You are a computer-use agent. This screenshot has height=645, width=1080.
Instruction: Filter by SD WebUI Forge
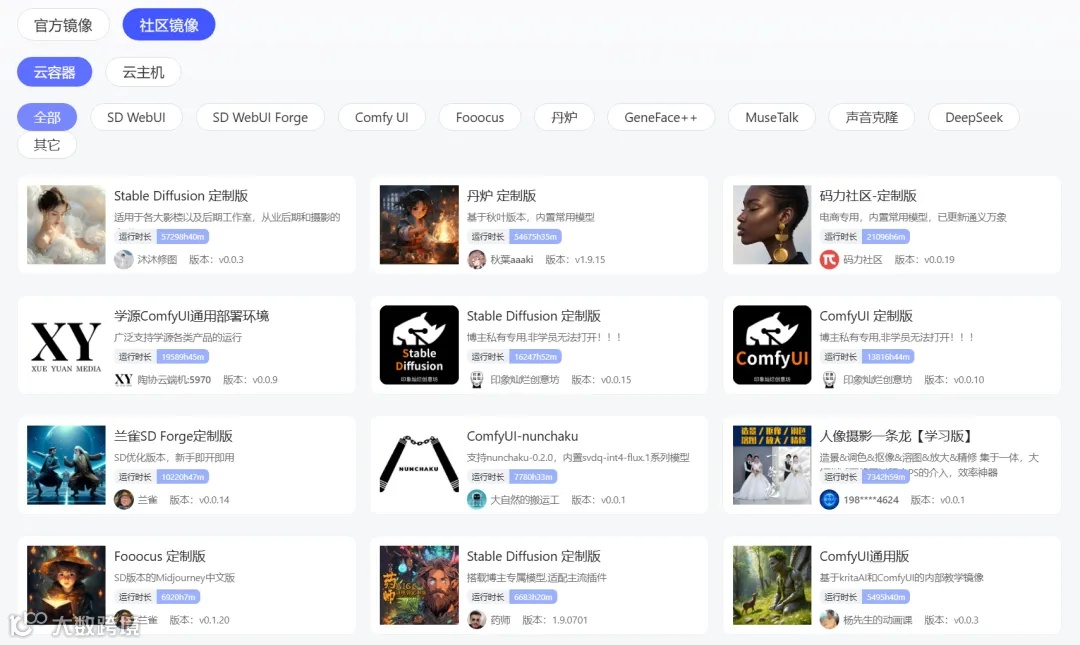pos(260,117)
